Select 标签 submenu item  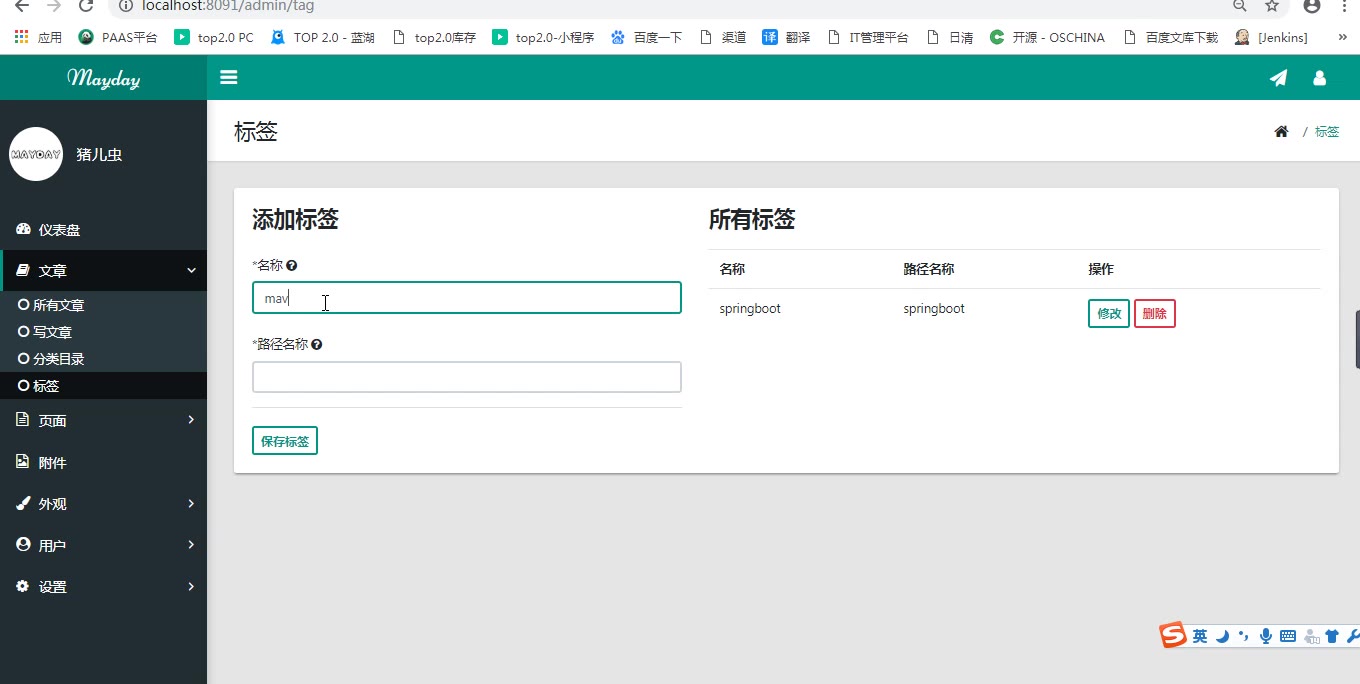tap(103, 386)
